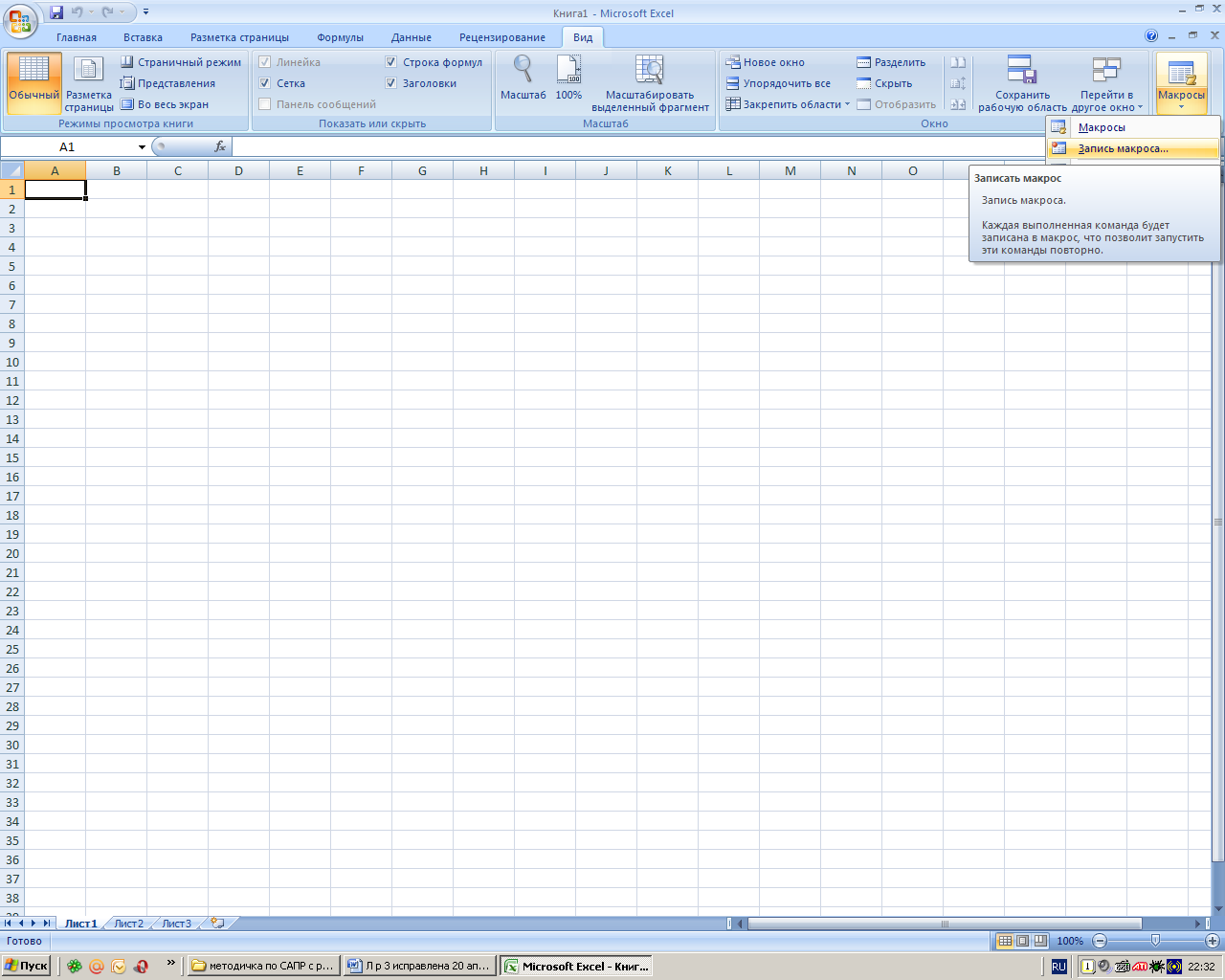Select column D header
The height and width of the screenshot is (980, 1225).
coord(238,171)
